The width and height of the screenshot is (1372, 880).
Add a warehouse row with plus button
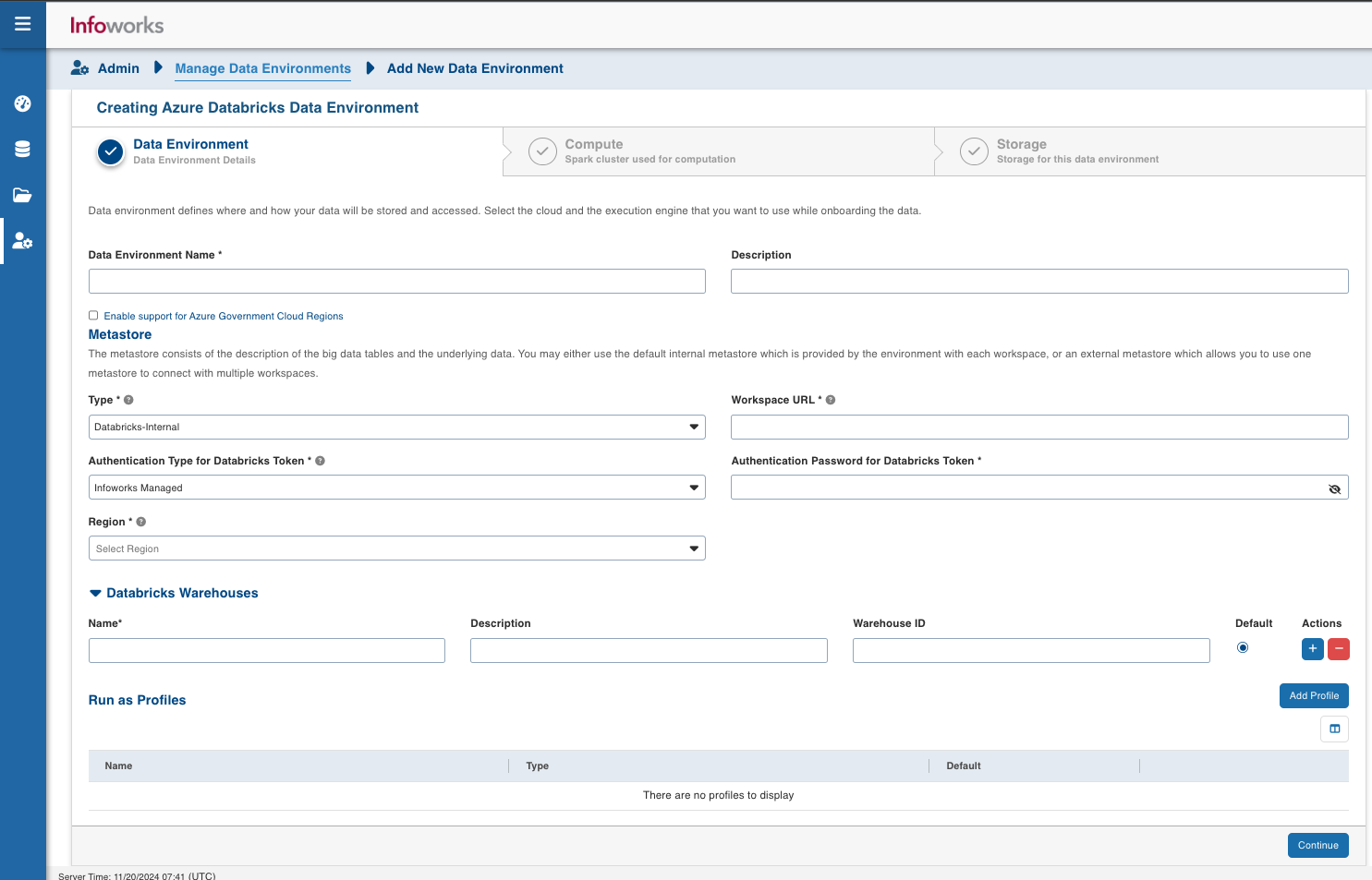click(x=1312, y=649)
